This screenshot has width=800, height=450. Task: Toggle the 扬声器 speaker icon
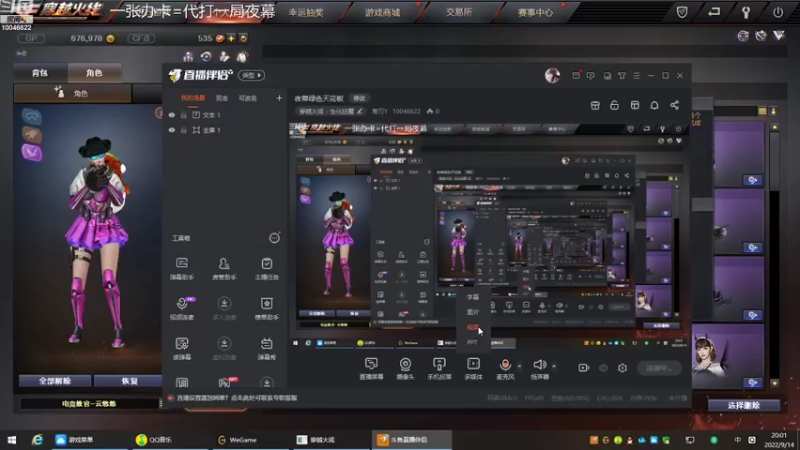[539, 364]
